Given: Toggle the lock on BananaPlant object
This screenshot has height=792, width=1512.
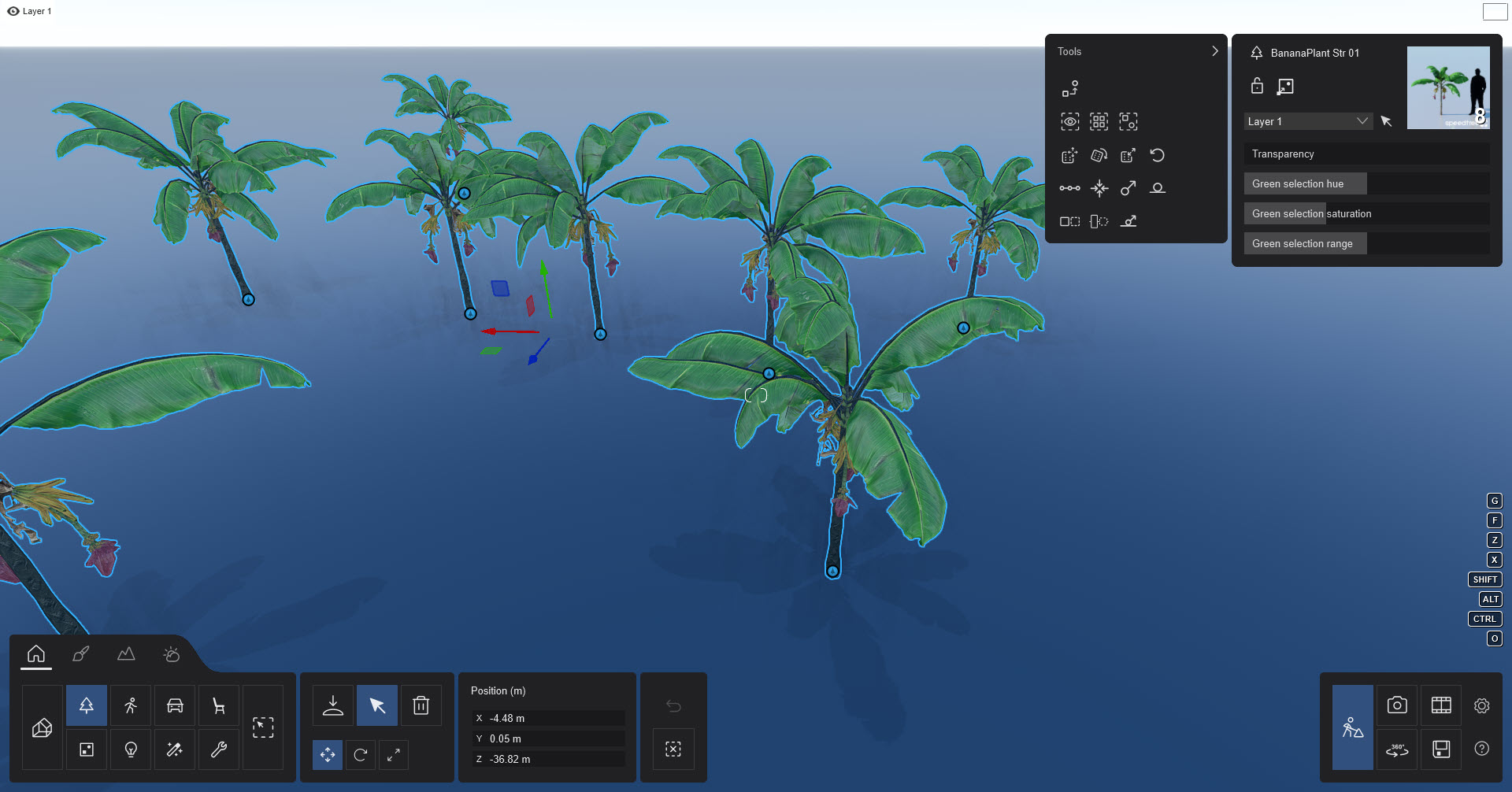Looking at the screenshot, I should click(1257, 86).
